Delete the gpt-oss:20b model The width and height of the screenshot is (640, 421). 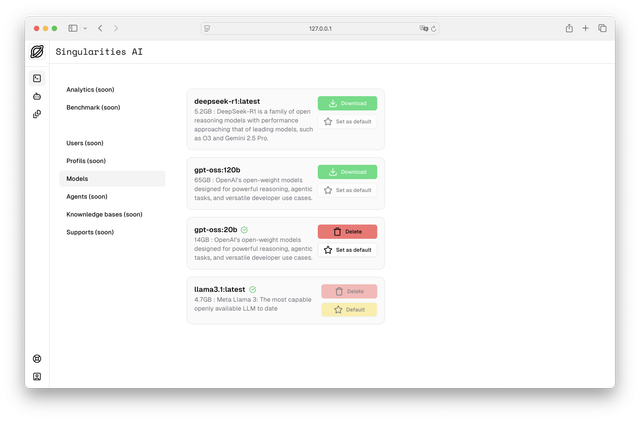point(347,232)
